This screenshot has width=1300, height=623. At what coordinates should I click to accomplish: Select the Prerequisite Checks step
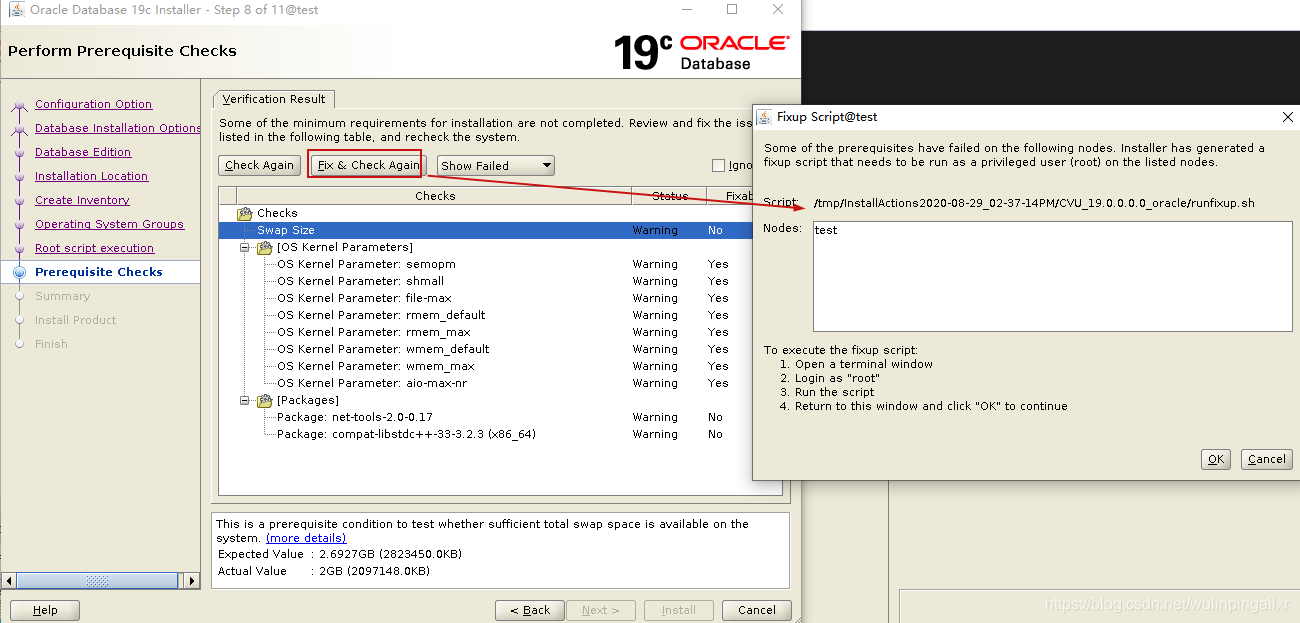pos(98,272)
